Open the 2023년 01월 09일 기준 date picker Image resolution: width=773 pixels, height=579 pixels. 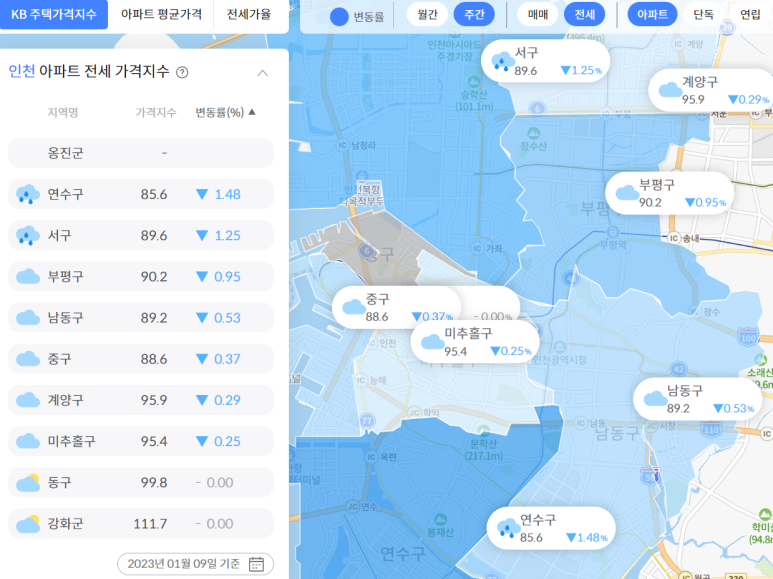point(195,564)
